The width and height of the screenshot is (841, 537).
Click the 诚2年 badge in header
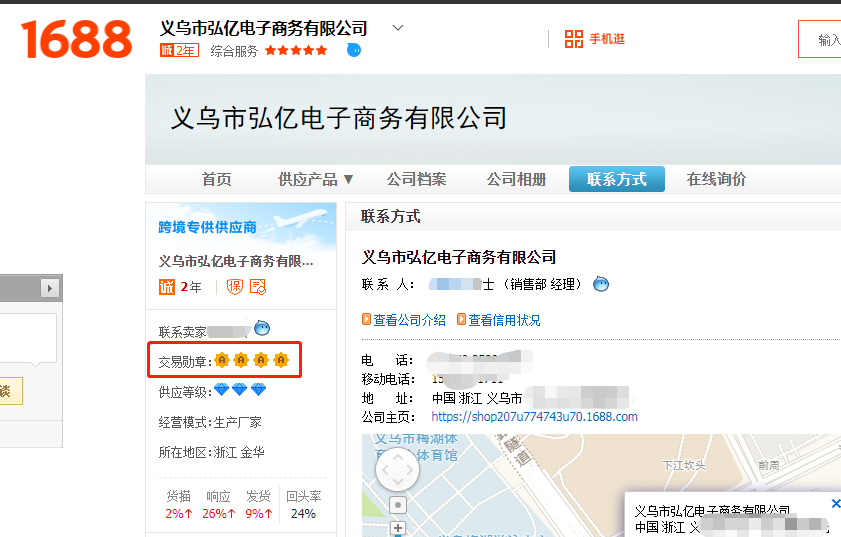coord(179,50)
